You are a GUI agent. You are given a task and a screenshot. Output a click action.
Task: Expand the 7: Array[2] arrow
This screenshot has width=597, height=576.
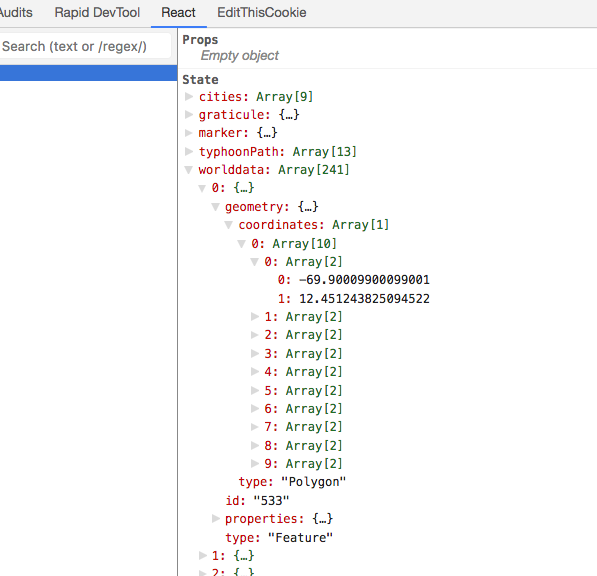[x=255, y=427]
